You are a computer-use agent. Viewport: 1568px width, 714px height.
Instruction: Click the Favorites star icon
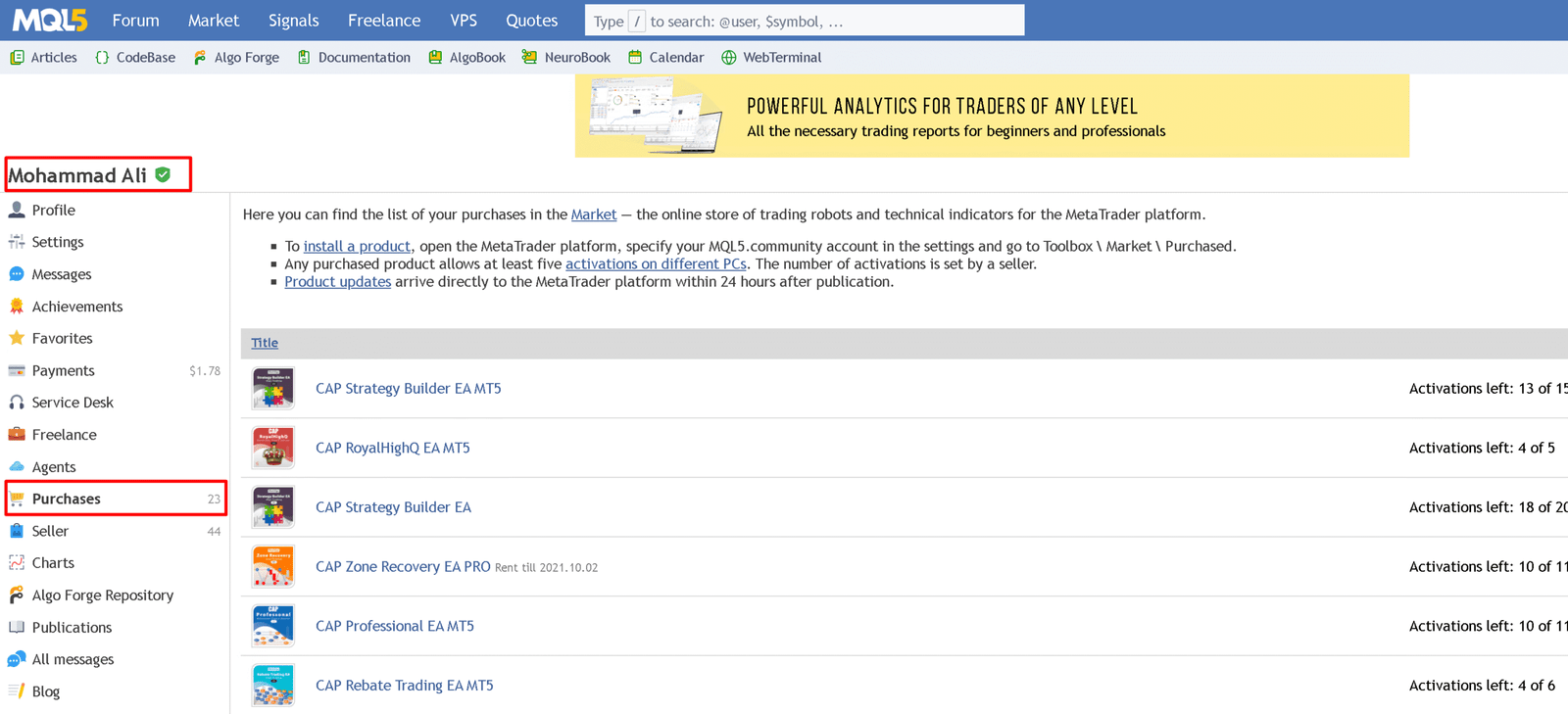pos(17,338)
